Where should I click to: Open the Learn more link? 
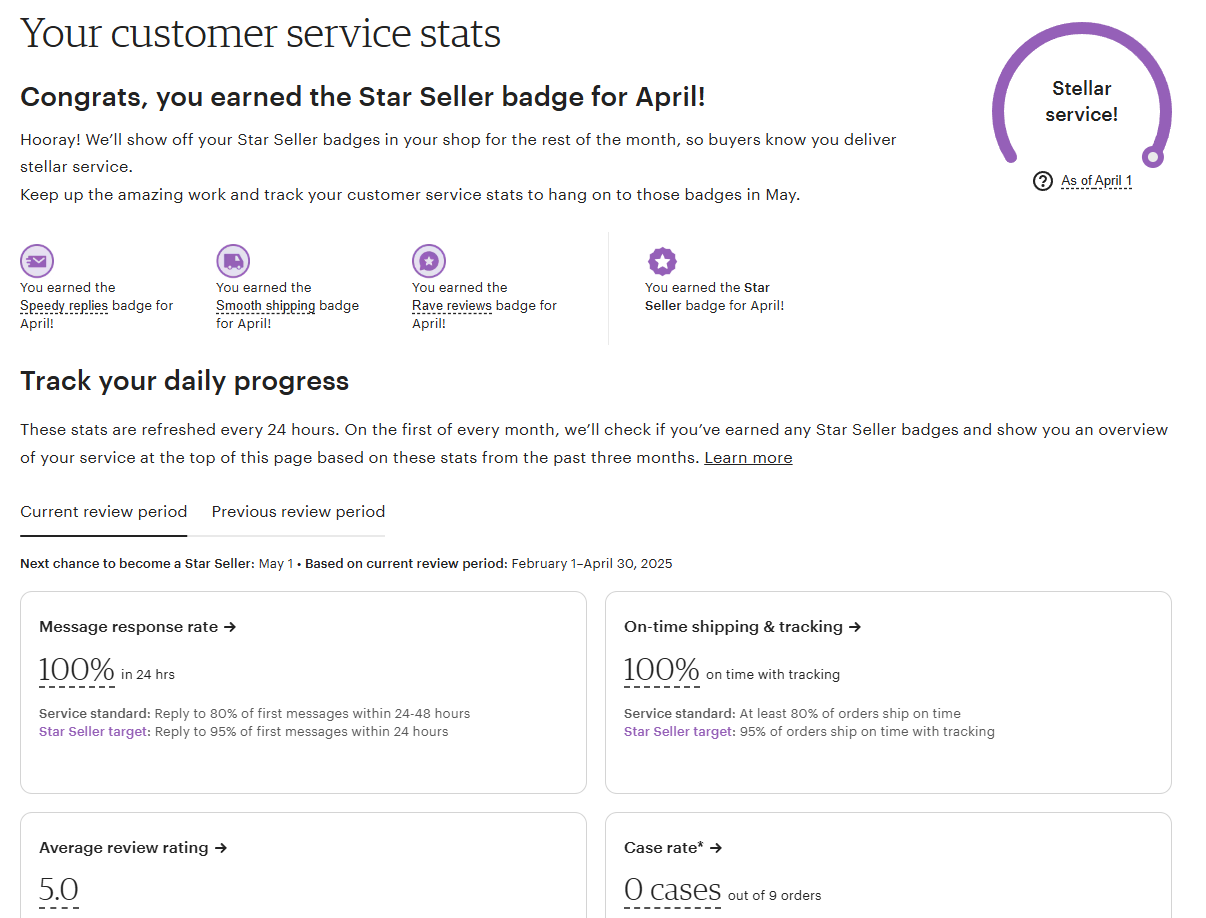[x=748, y=457]
